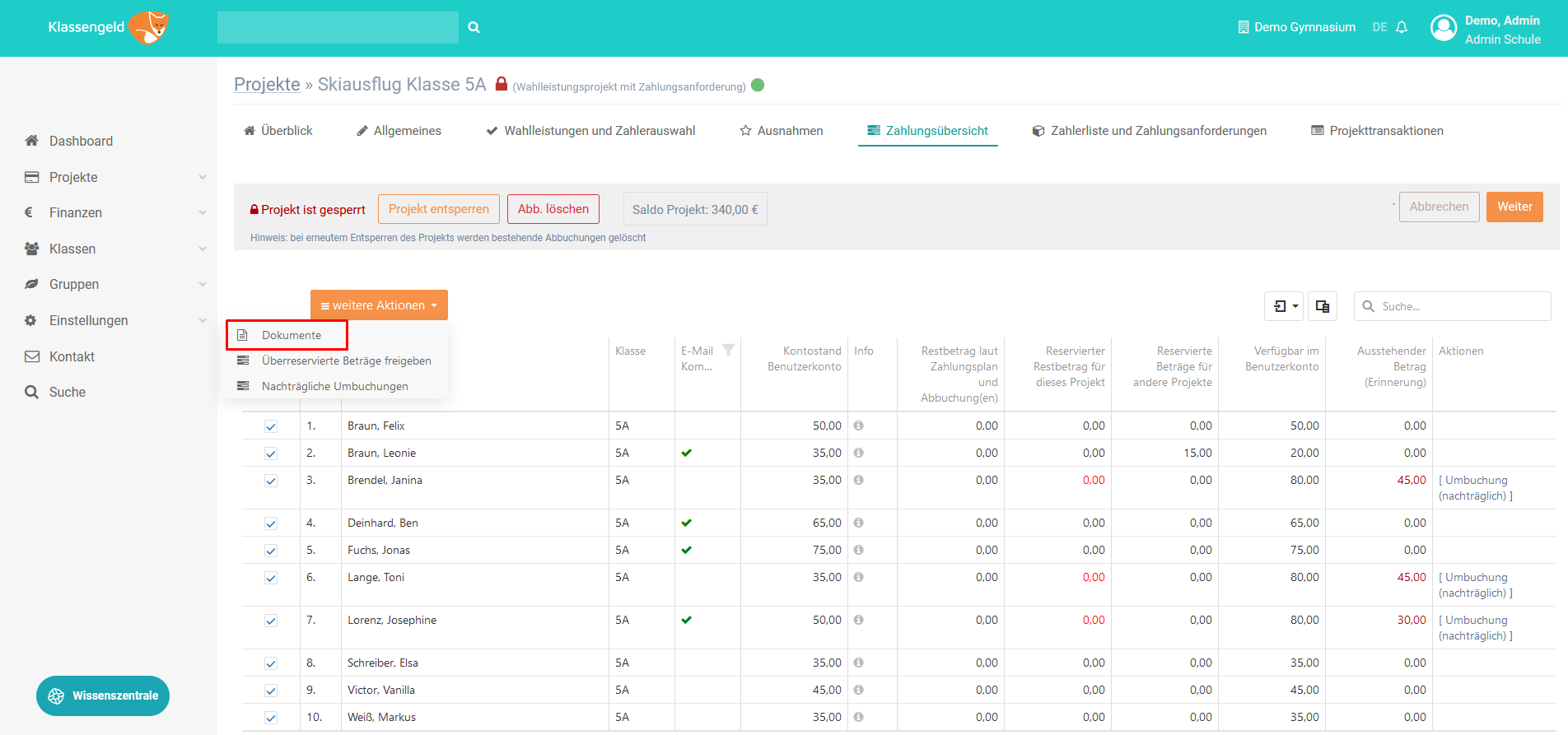Switch language via DE selector
Image resolution: width=1568 pixels, height=735 pixels.
click(1379, 27)
